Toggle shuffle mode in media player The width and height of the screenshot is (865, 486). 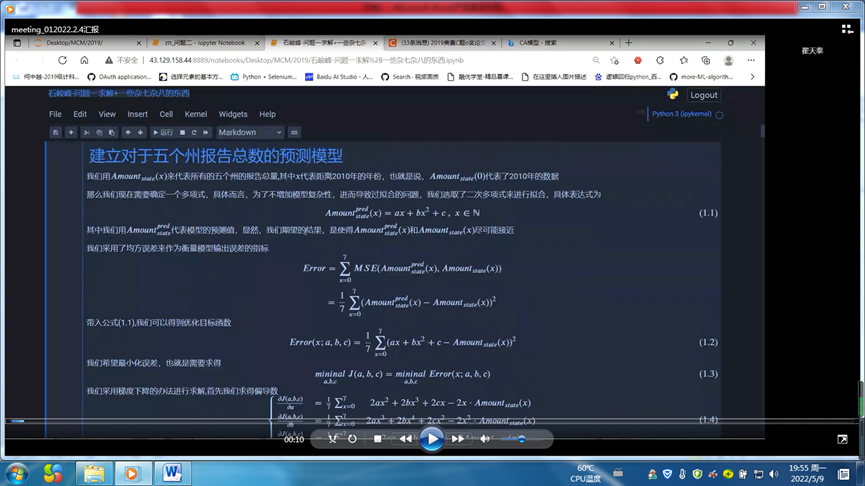point(333,439)
